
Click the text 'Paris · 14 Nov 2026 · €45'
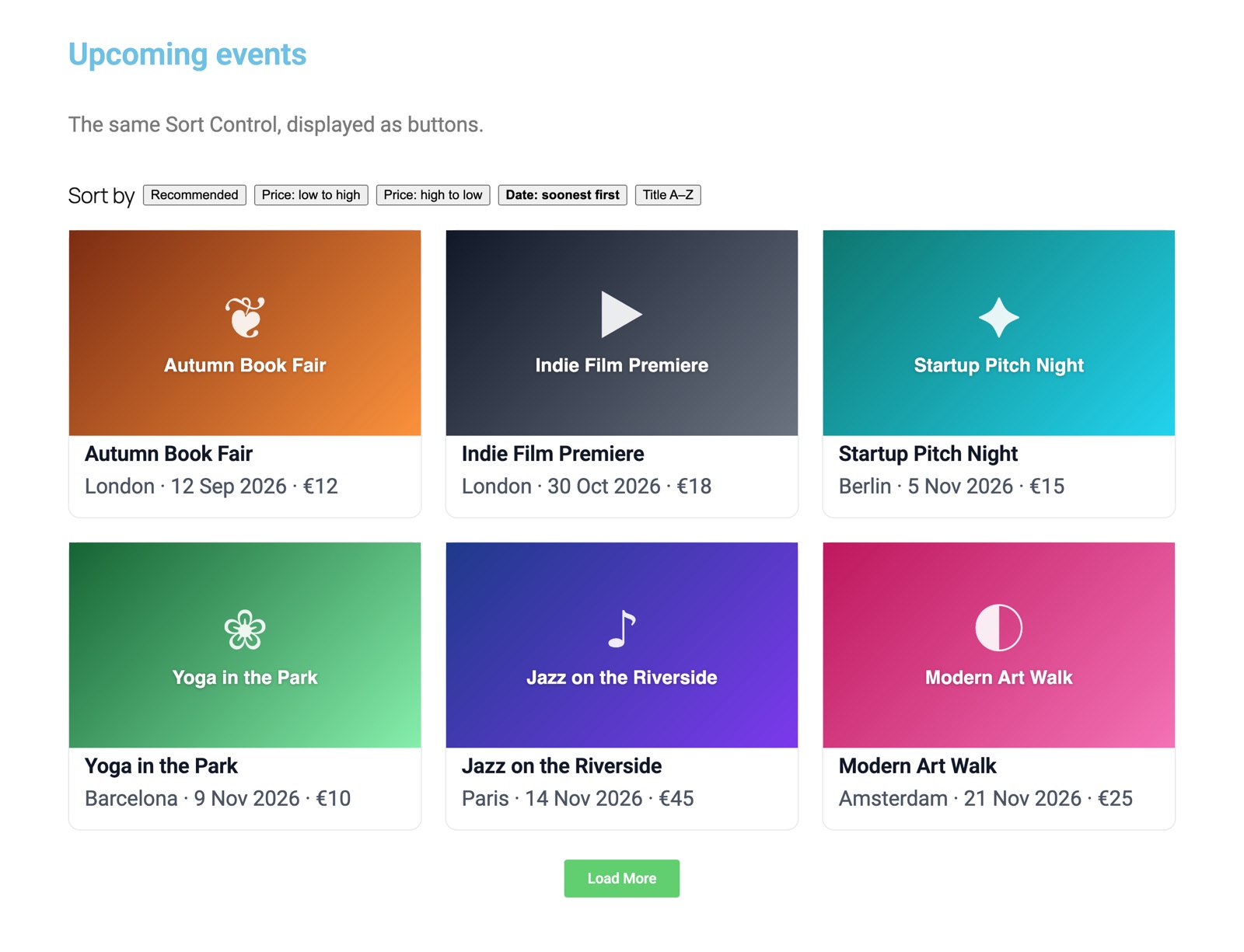click(x=578, y=799)
